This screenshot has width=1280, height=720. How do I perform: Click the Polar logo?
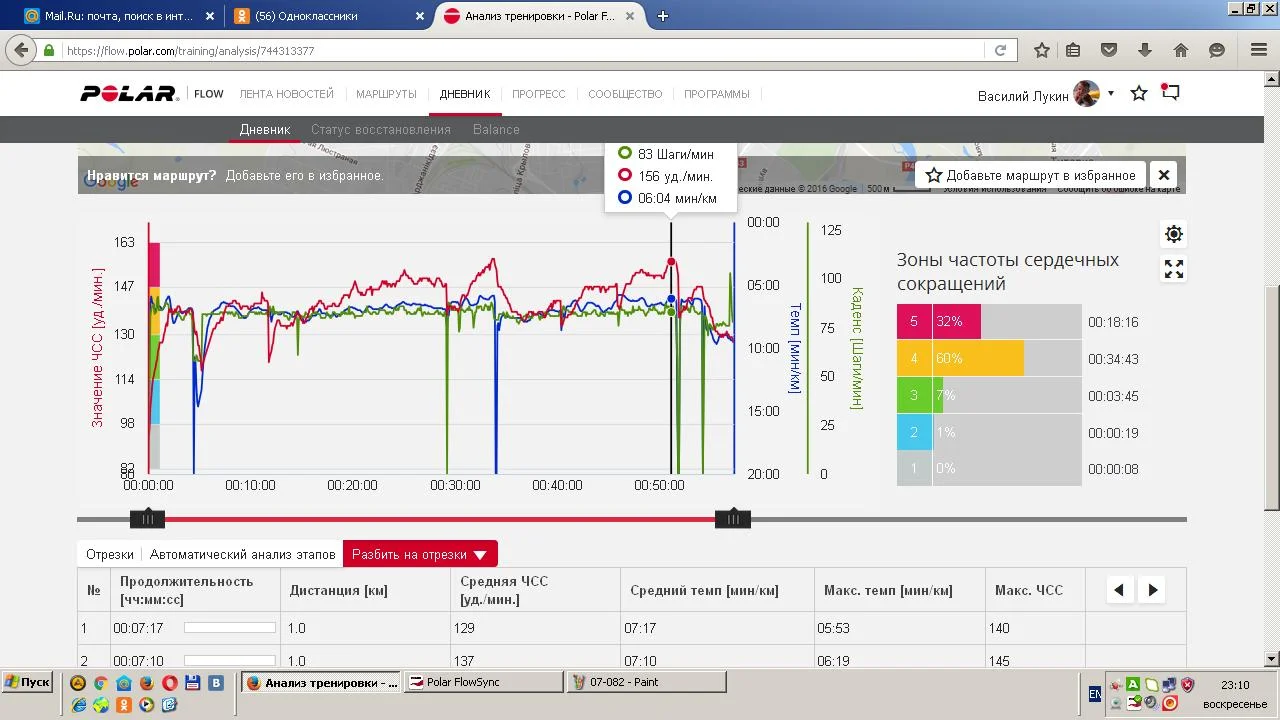pos(129,94)
